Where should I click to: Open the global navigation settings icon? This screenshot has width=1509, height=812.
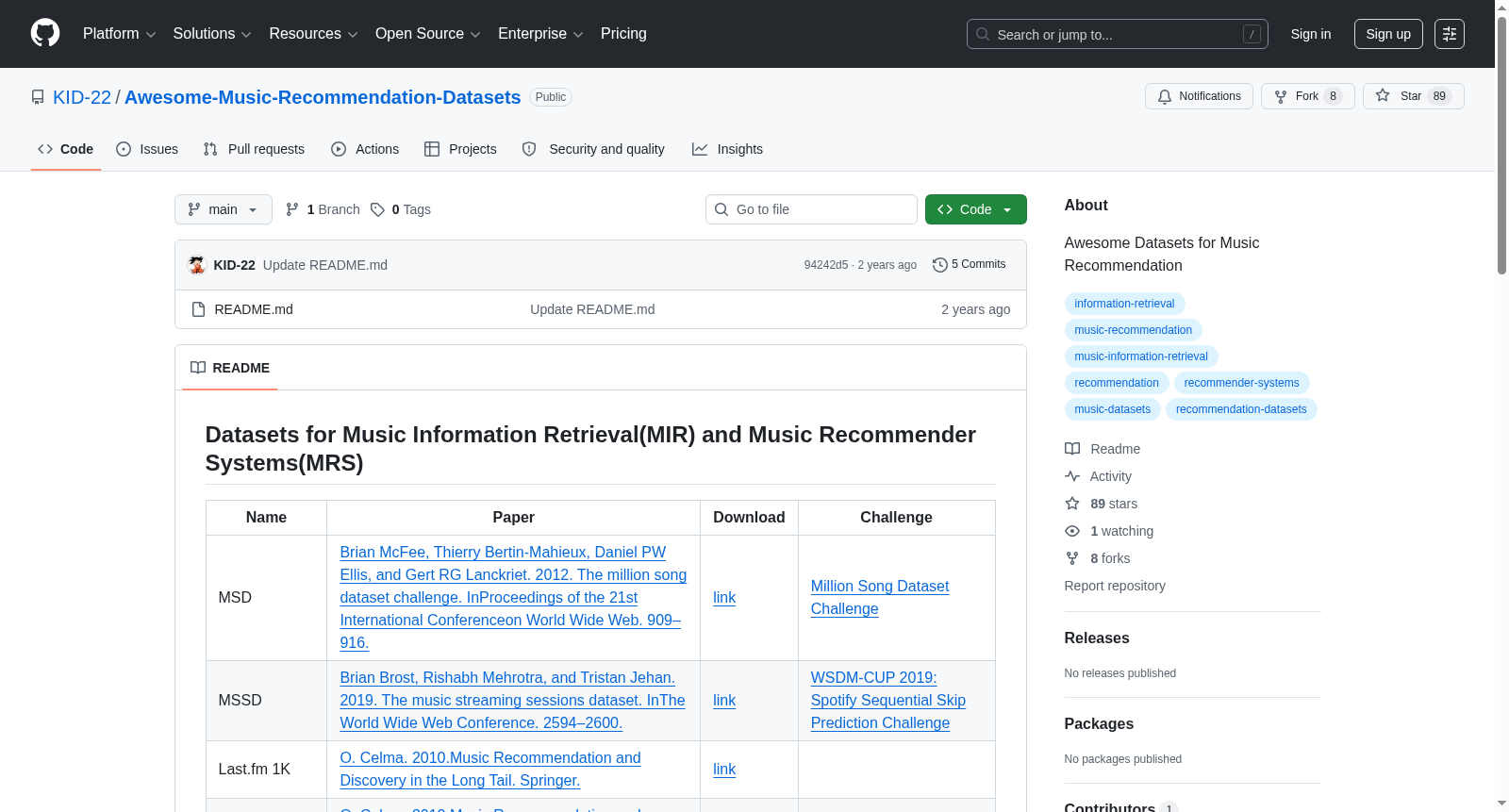click(1450, 34)
